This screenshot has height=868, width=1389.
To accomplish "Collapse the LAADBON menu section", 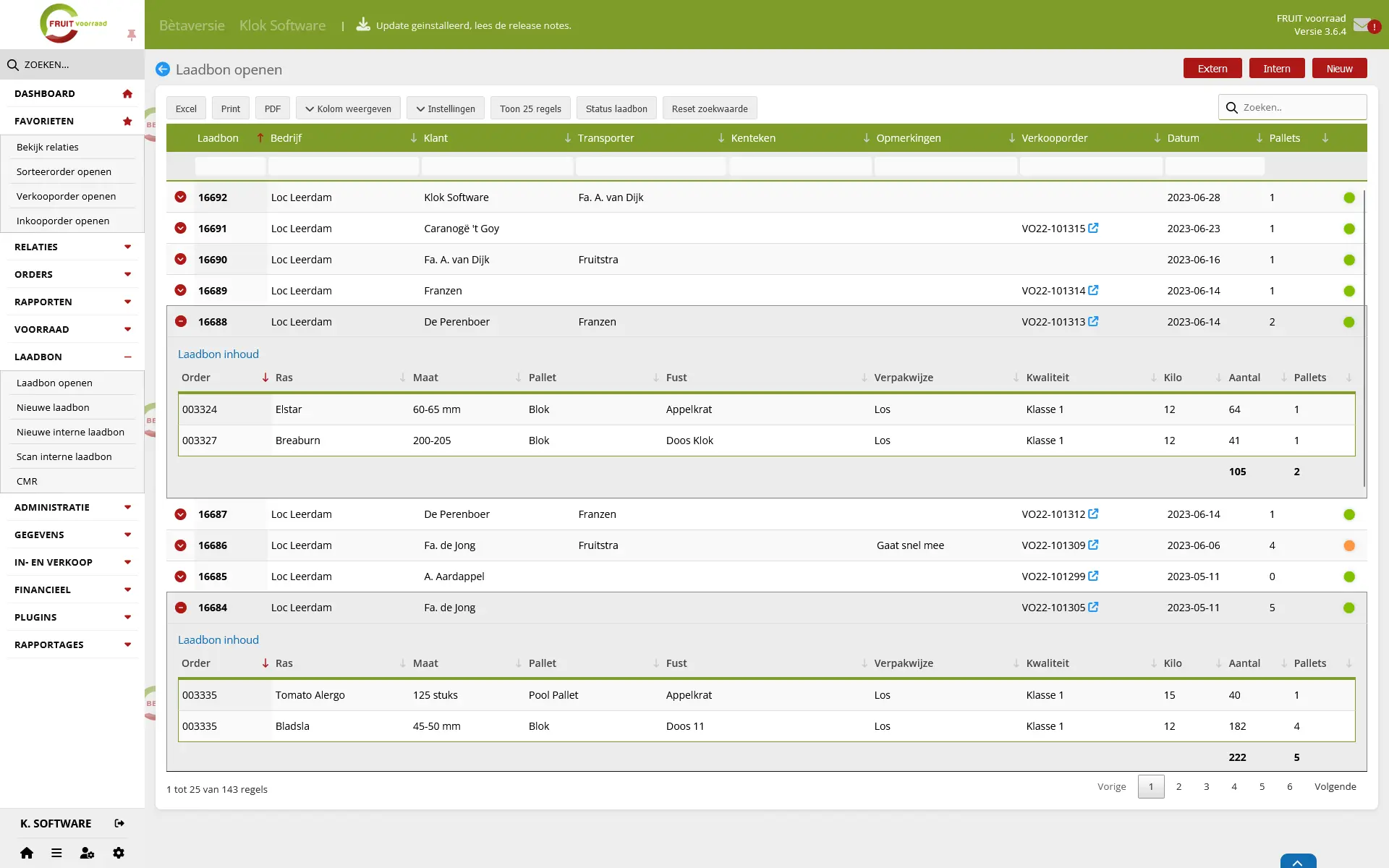I will [x=72, y=357].
